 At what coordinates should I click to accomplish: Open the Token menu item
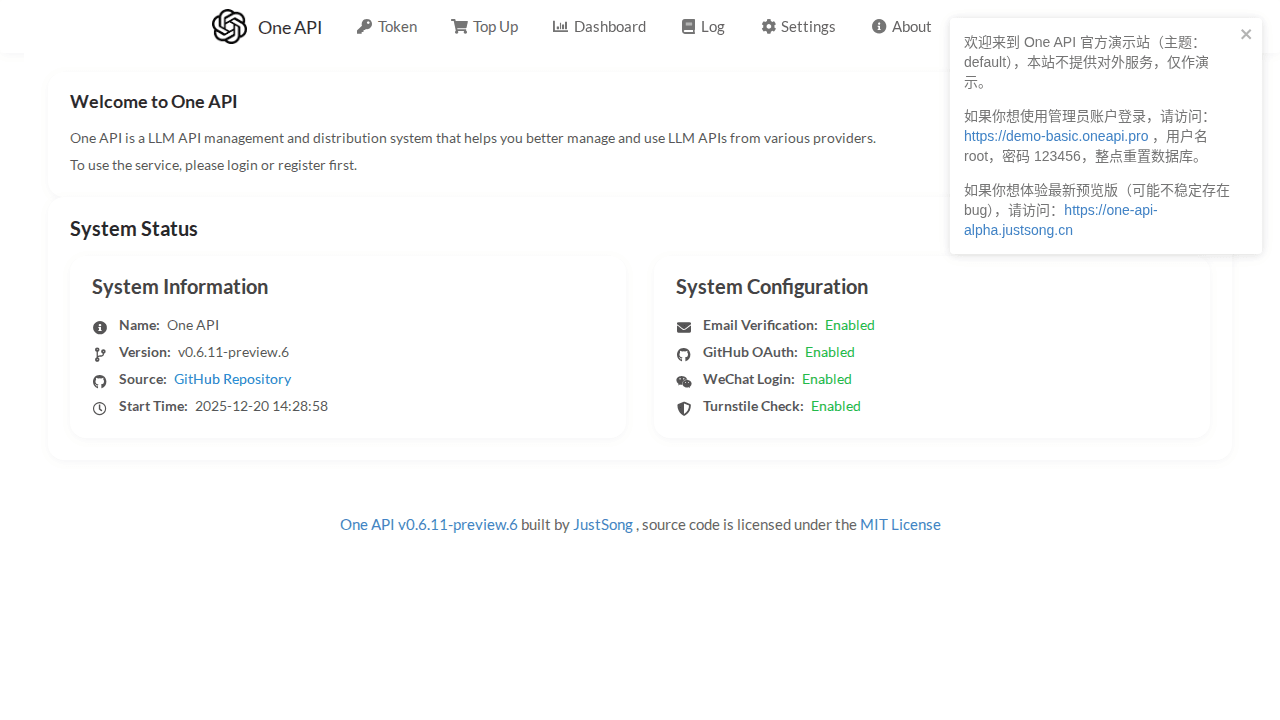click(x=387, y=27)
